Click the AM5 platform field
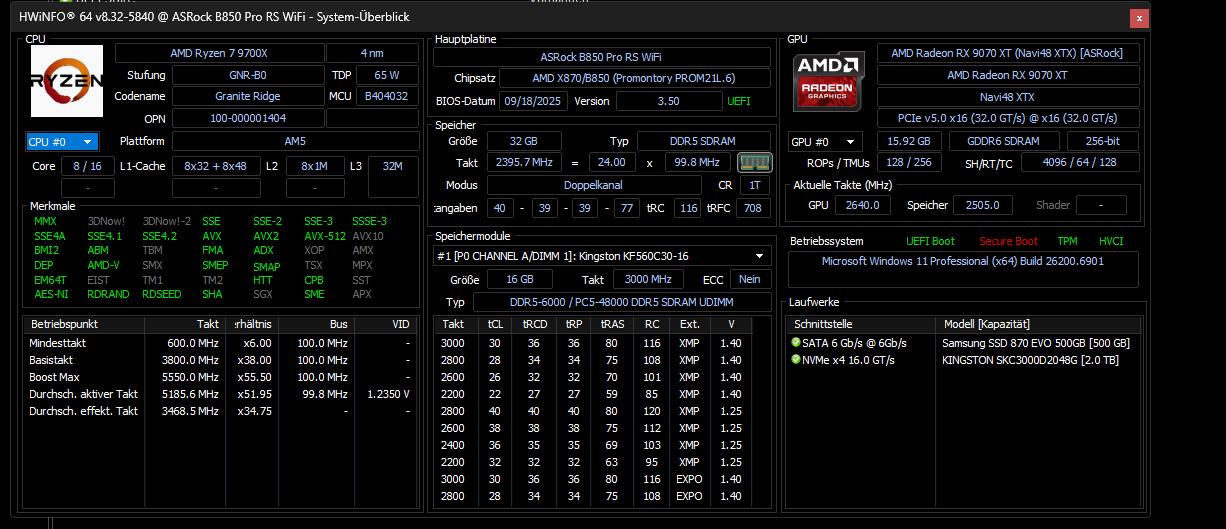This screenshot has height=529, width=1226. (x=295, y=141)
